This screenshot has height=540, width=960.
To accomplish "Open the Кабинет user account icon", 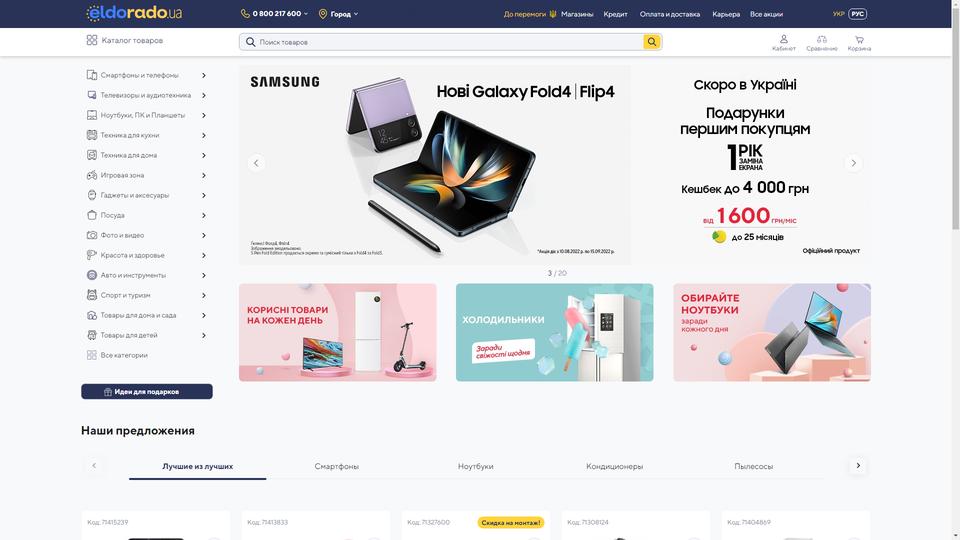I will coord(784,39).
